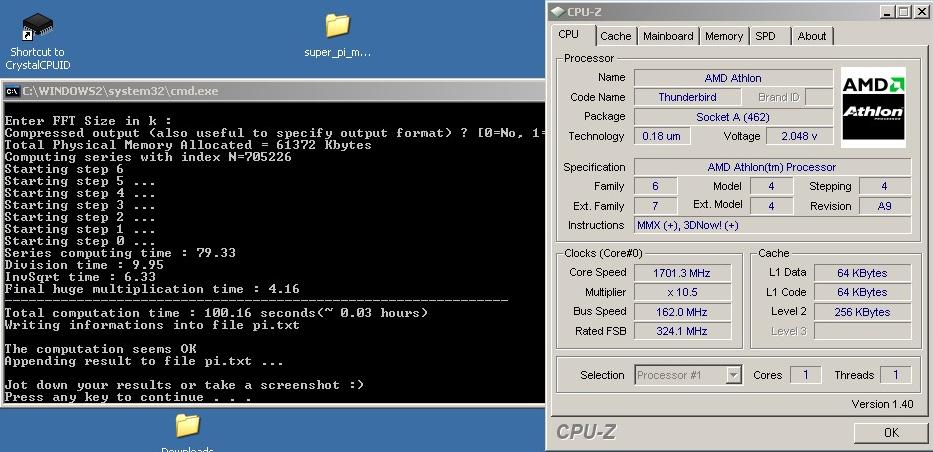Click the Division time : 9.95 line
This screenshot has width=933, height=452.
click(x=83, y=265)
